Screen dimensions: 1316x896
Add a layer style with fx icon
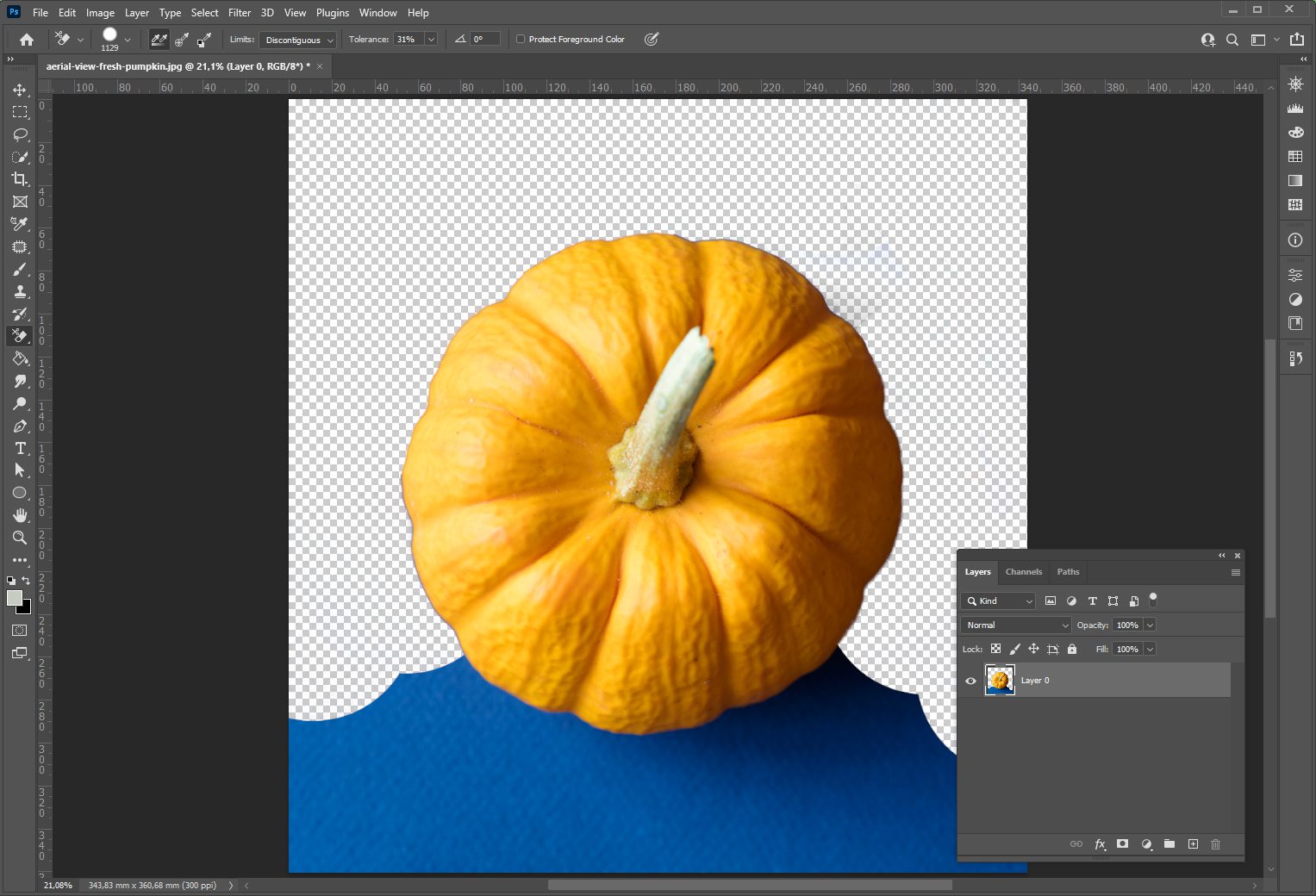1100,844
